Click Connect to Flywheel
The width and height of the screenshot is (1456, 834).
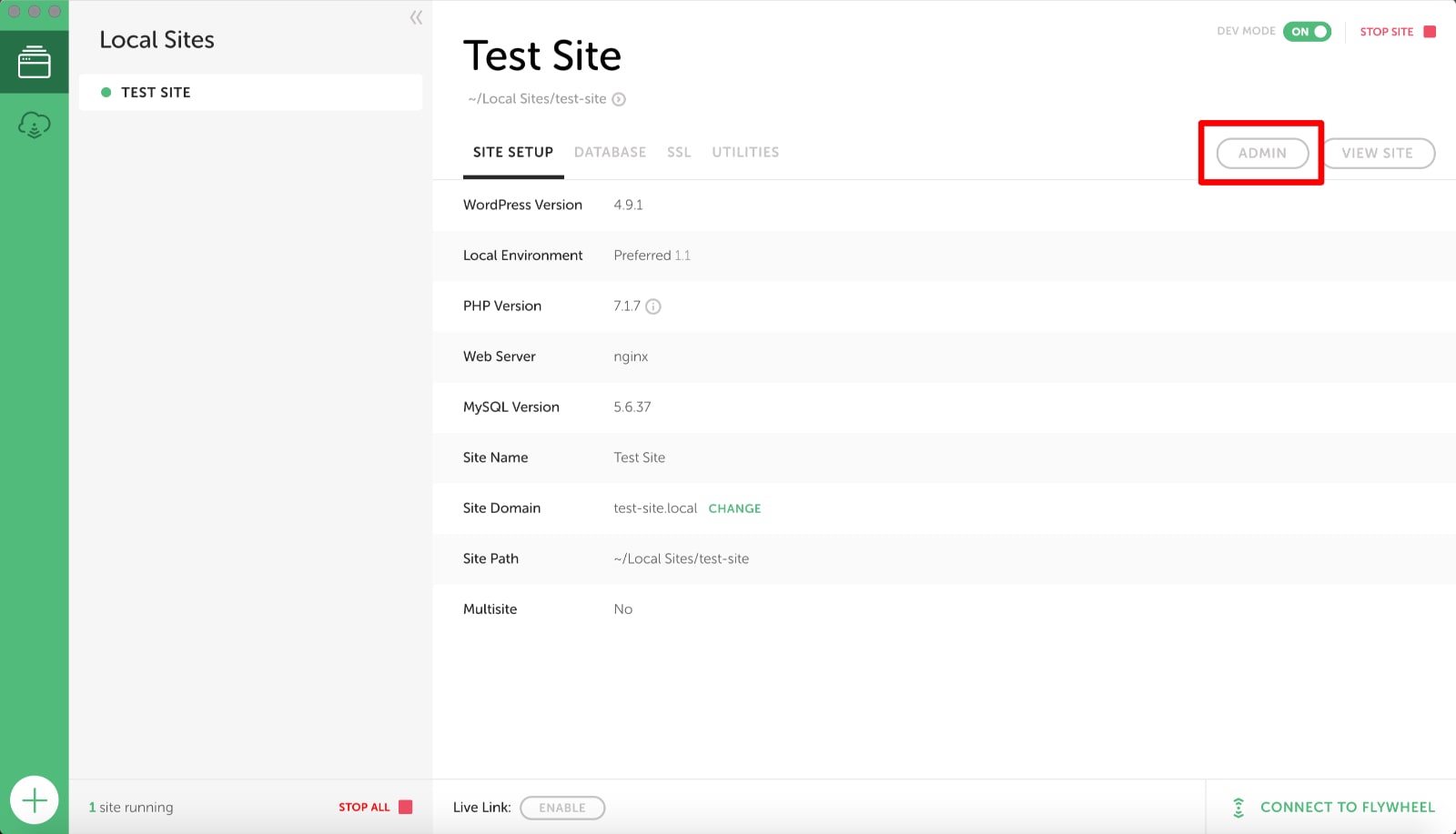[x=1348, y=807]
